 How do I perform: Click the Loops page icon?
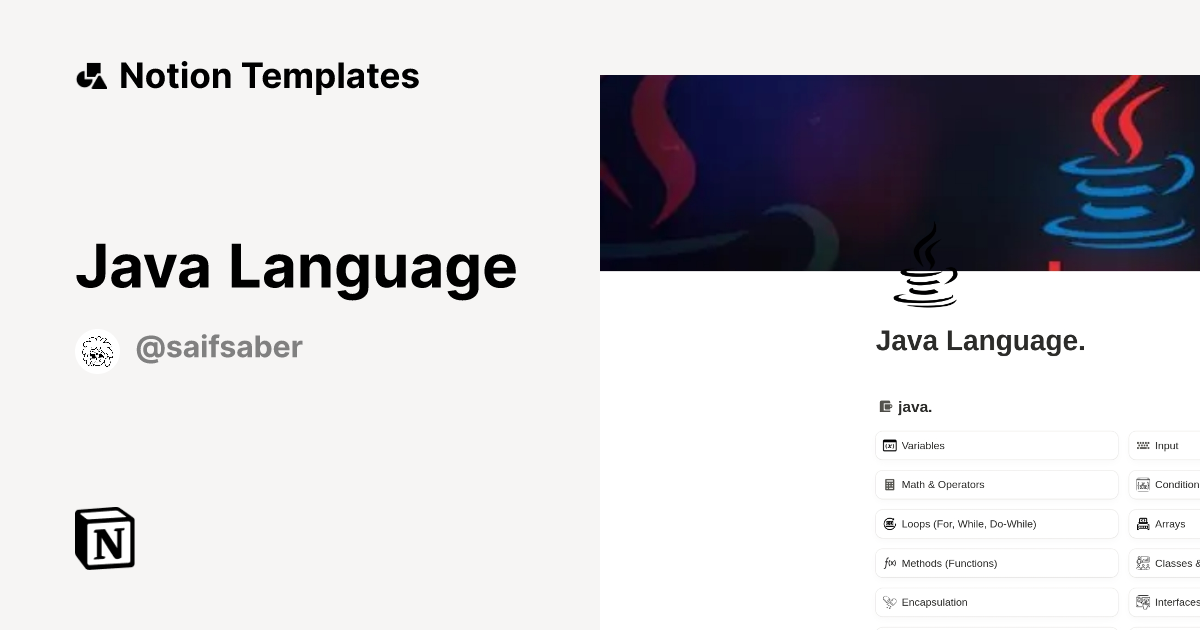tap(890, 524)
